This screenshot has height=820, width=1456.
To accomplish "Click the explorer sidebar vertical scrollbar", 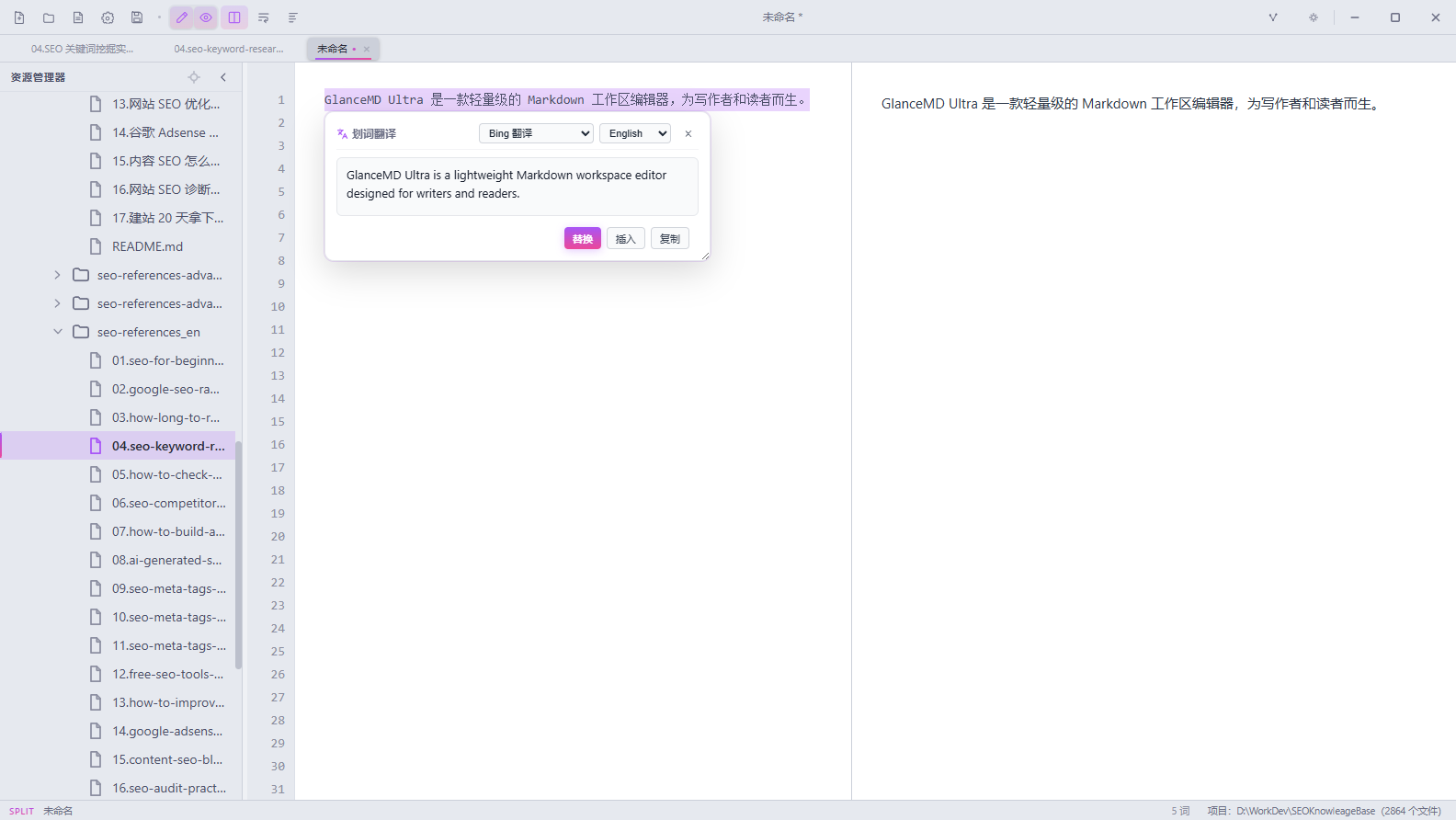I will (238, 555).
